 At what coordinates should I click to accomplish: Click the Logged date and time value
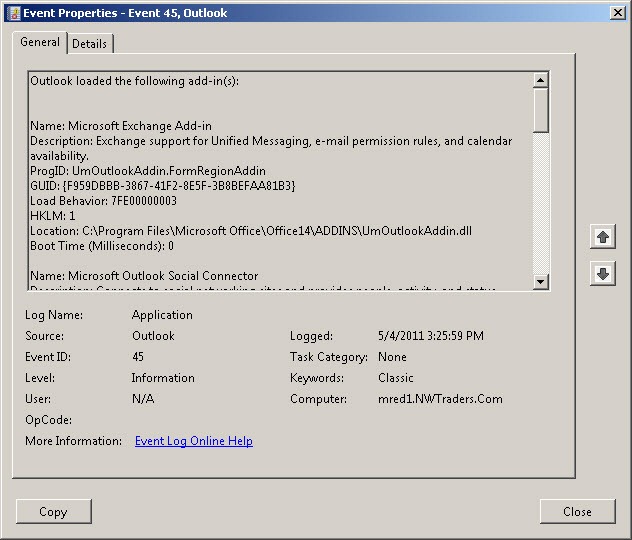click(x=430, y=336)
